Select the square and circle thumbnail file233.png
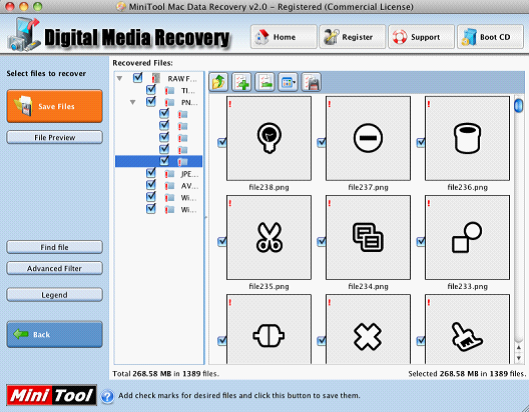529x412 pixels. click(467, 237)
